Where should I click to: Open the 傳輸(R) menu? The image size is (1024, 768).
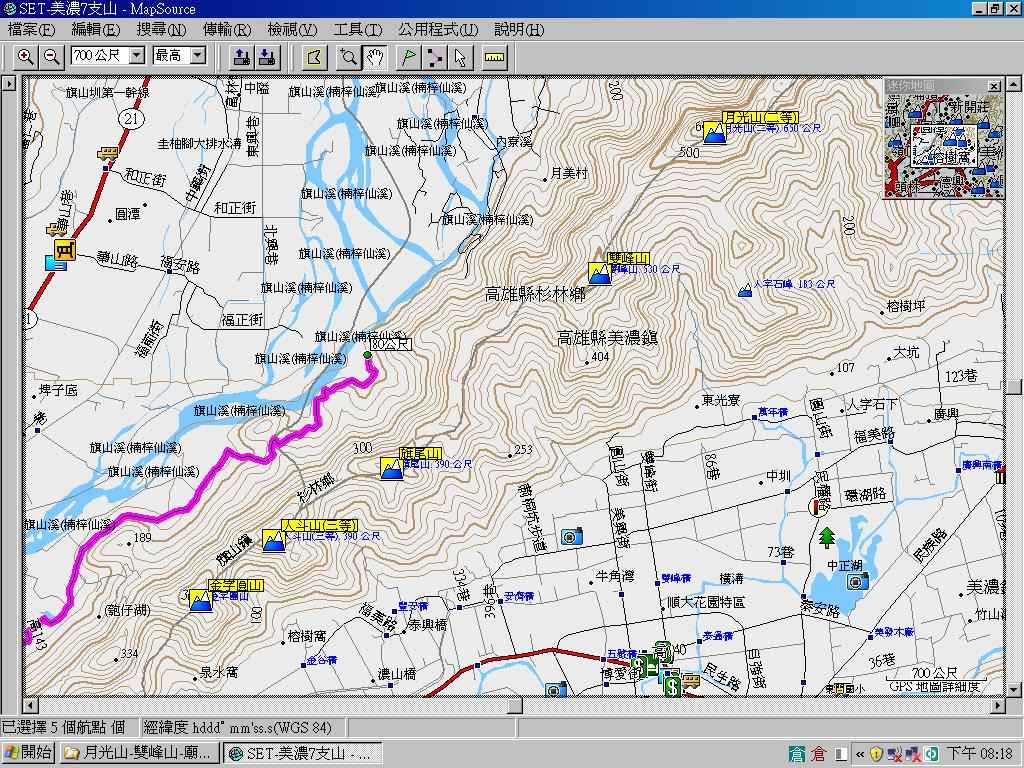(x=227, y=29)
